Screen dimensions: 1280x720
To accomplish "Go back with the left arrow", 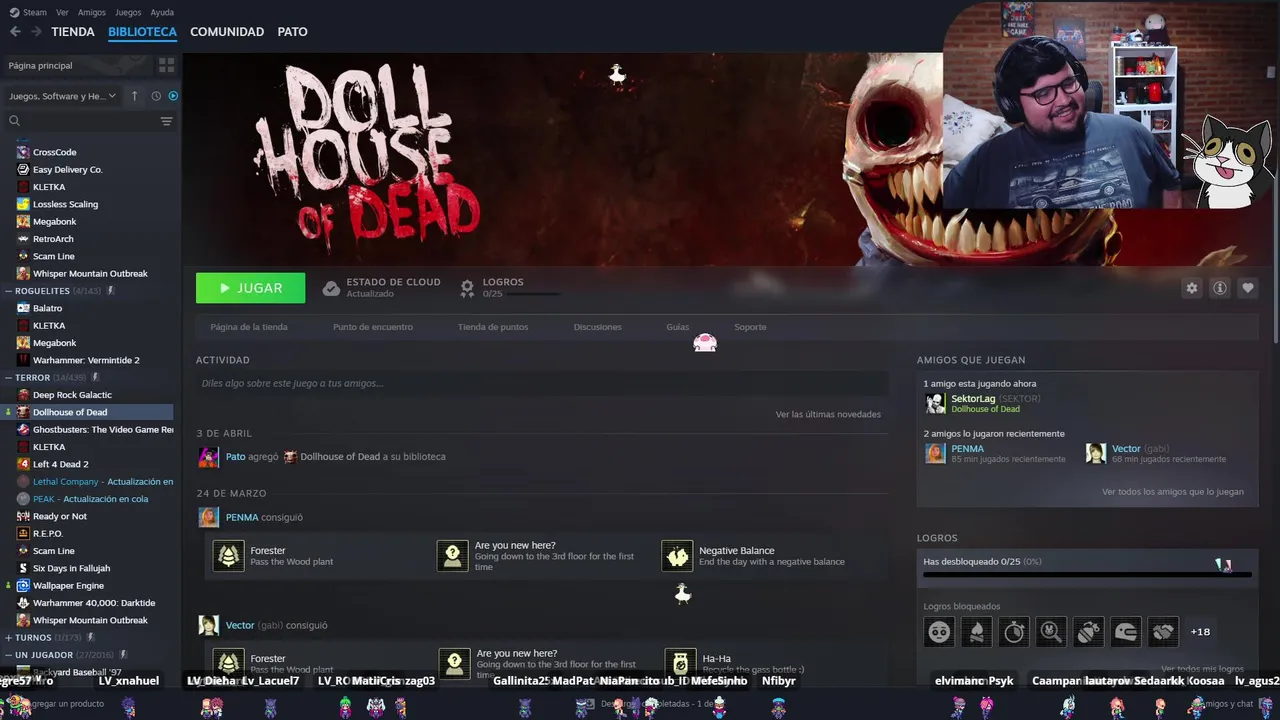I will pyautogui.click(x=15, y=32).
